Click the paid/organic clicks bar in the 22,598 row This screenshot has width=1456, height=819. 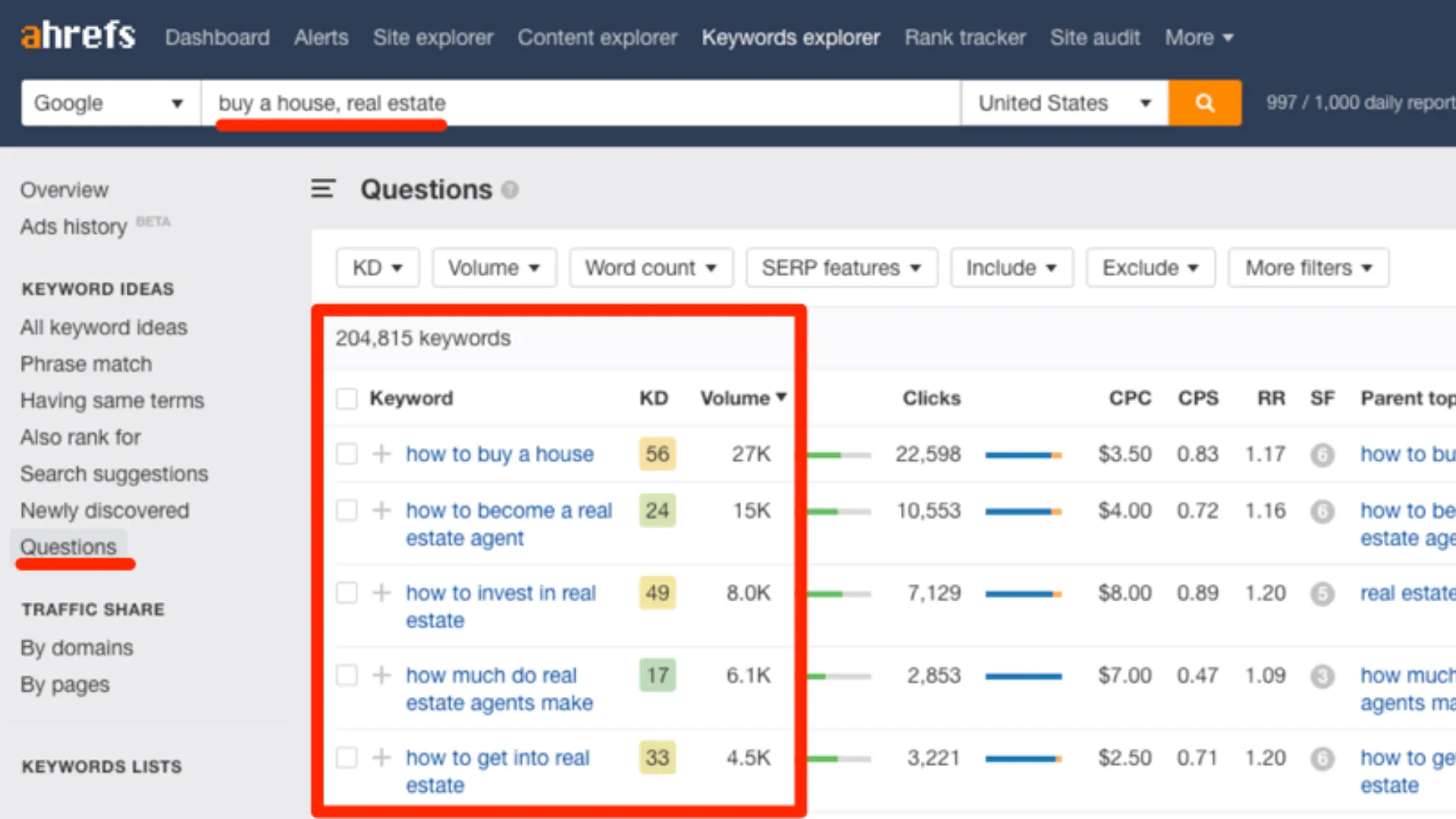pos(1023,455)
